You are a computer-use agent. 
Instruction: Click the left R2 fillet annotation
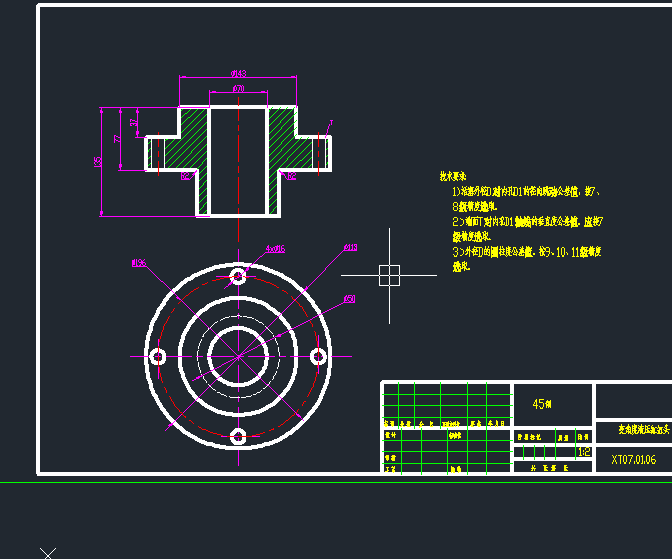point(185,176)
